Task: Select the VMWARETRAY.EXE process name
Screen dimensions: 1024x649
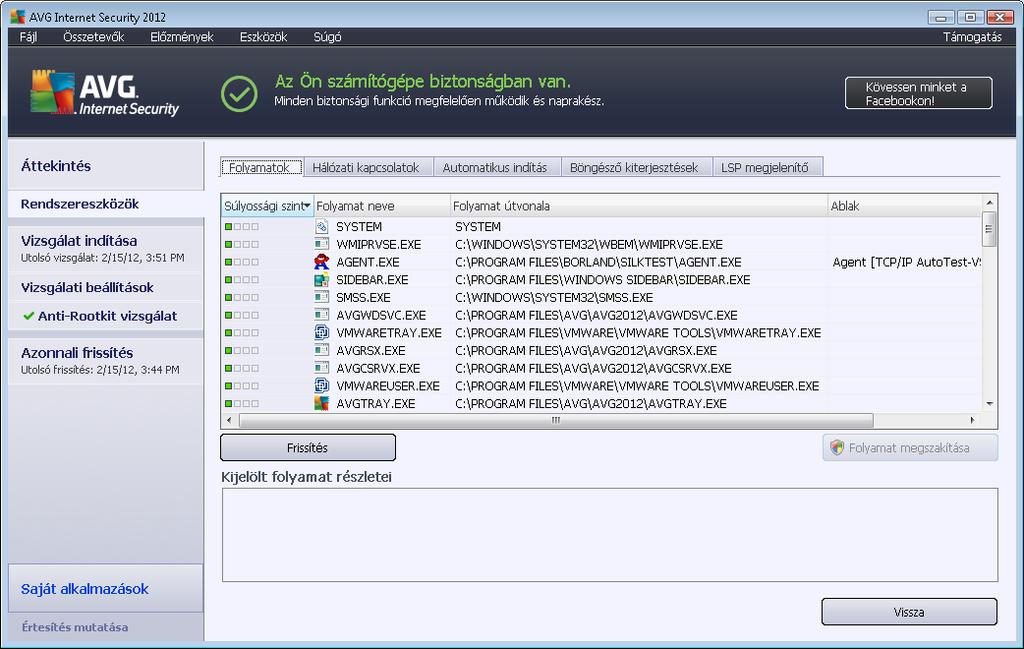Action: (389, 332)
